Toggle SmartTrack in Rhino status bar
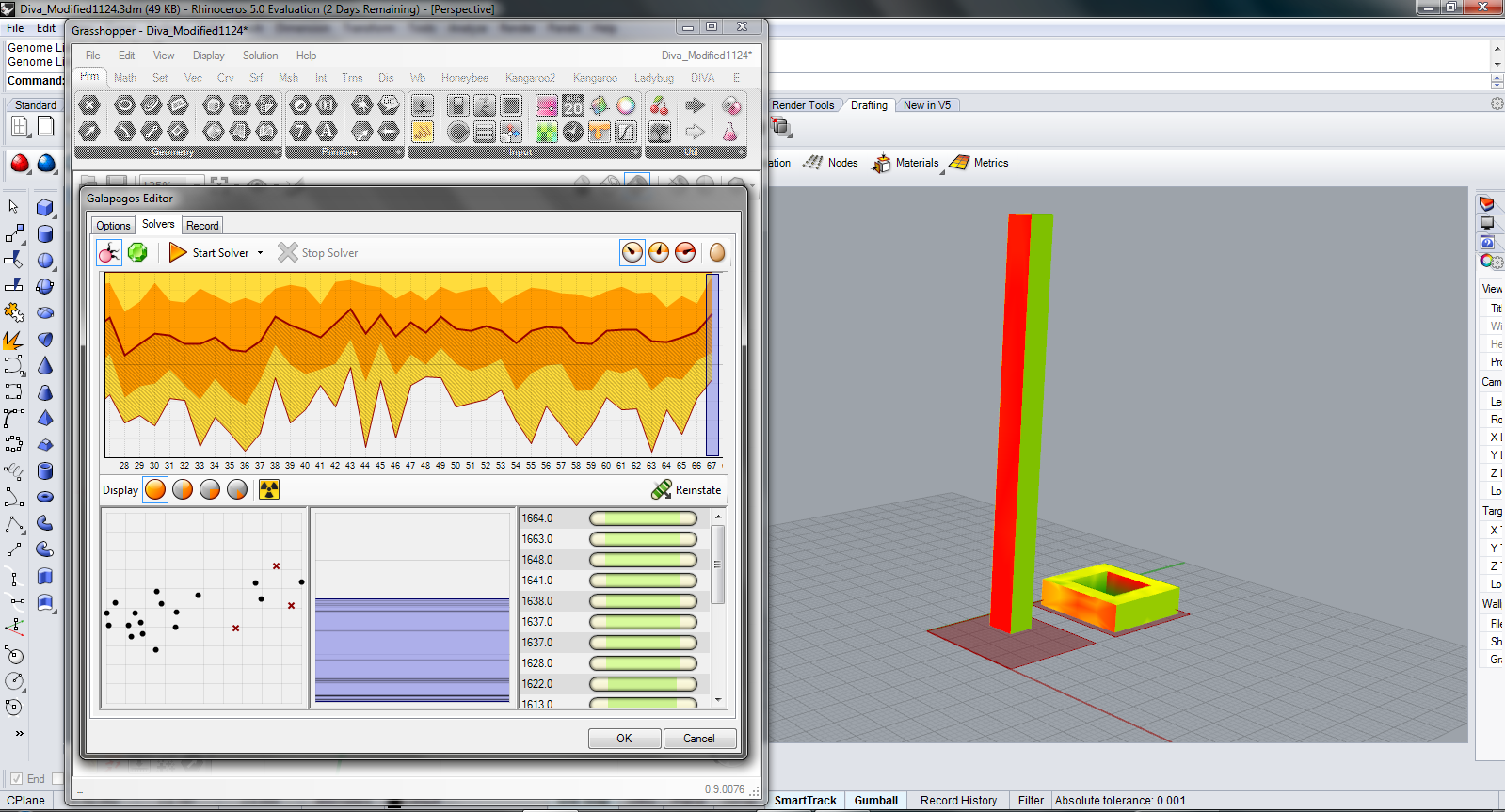1505x812 pixels. [805, 801]
